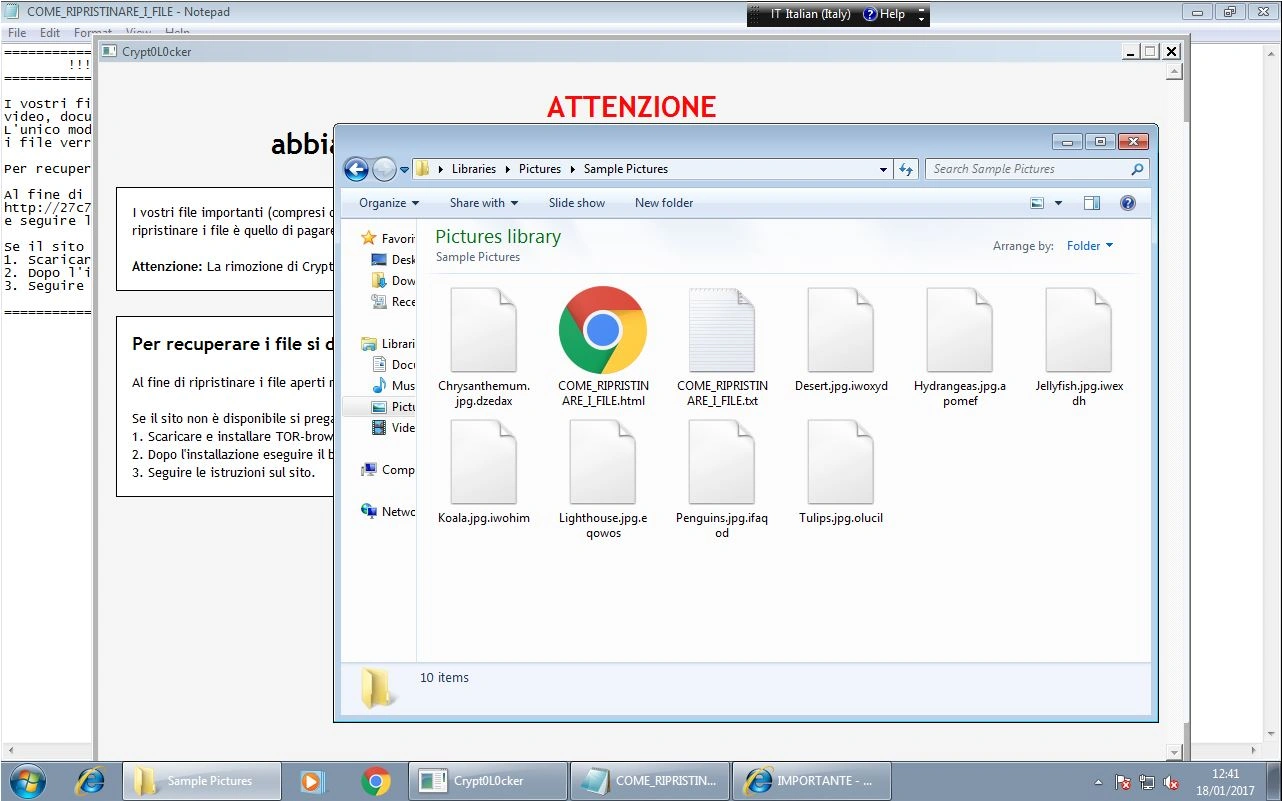Click Slide show toolbar button
The height and width of the screenshot is (801, 1282).
click(577, 203)
